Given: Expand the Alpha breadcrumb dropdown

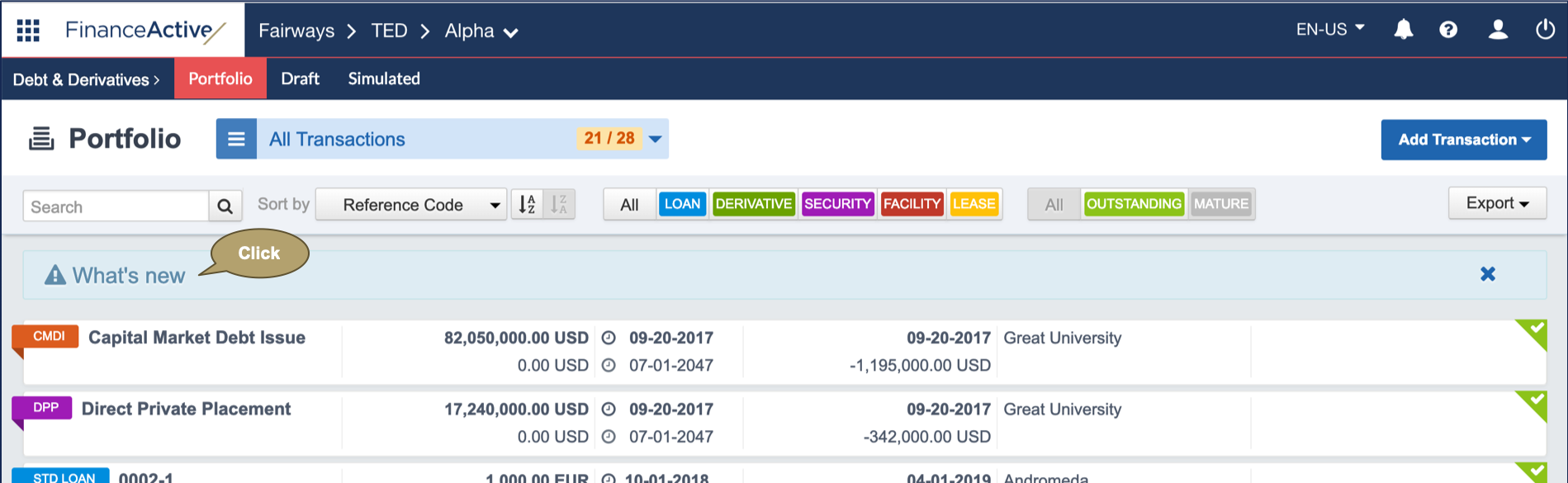Looking at the screenshot, I should click(x=511, y=32).
